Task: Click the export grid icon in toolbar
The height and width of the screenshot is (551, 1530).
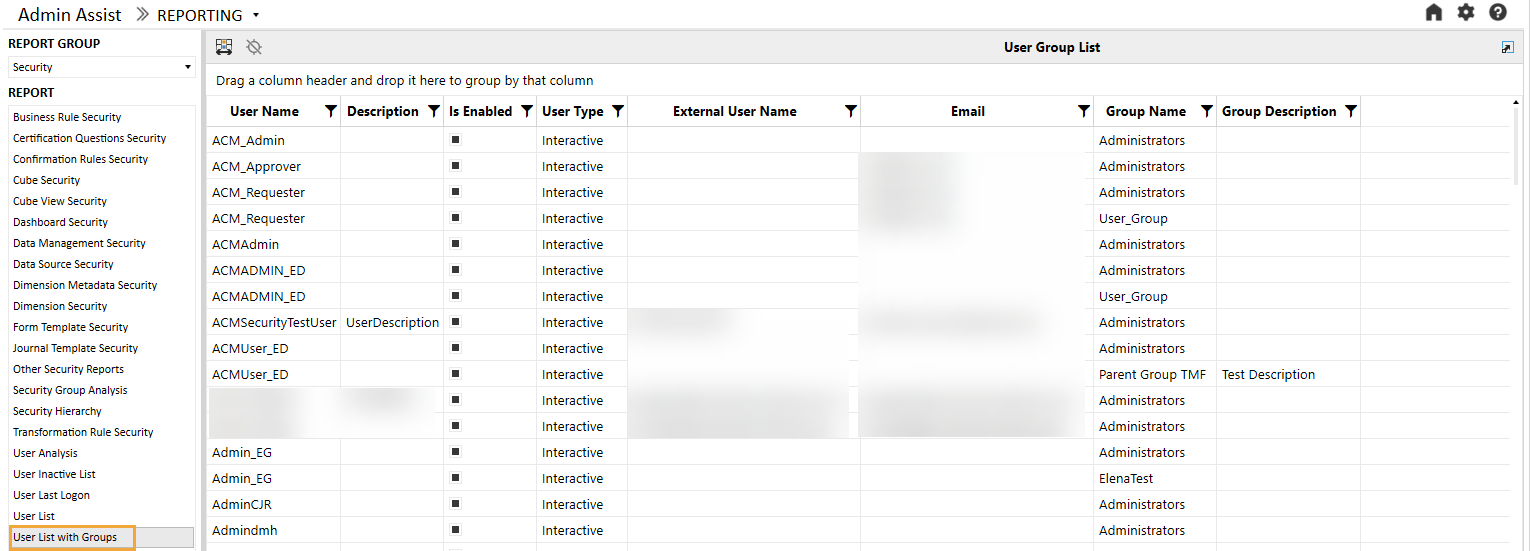Action: point(224,47)
